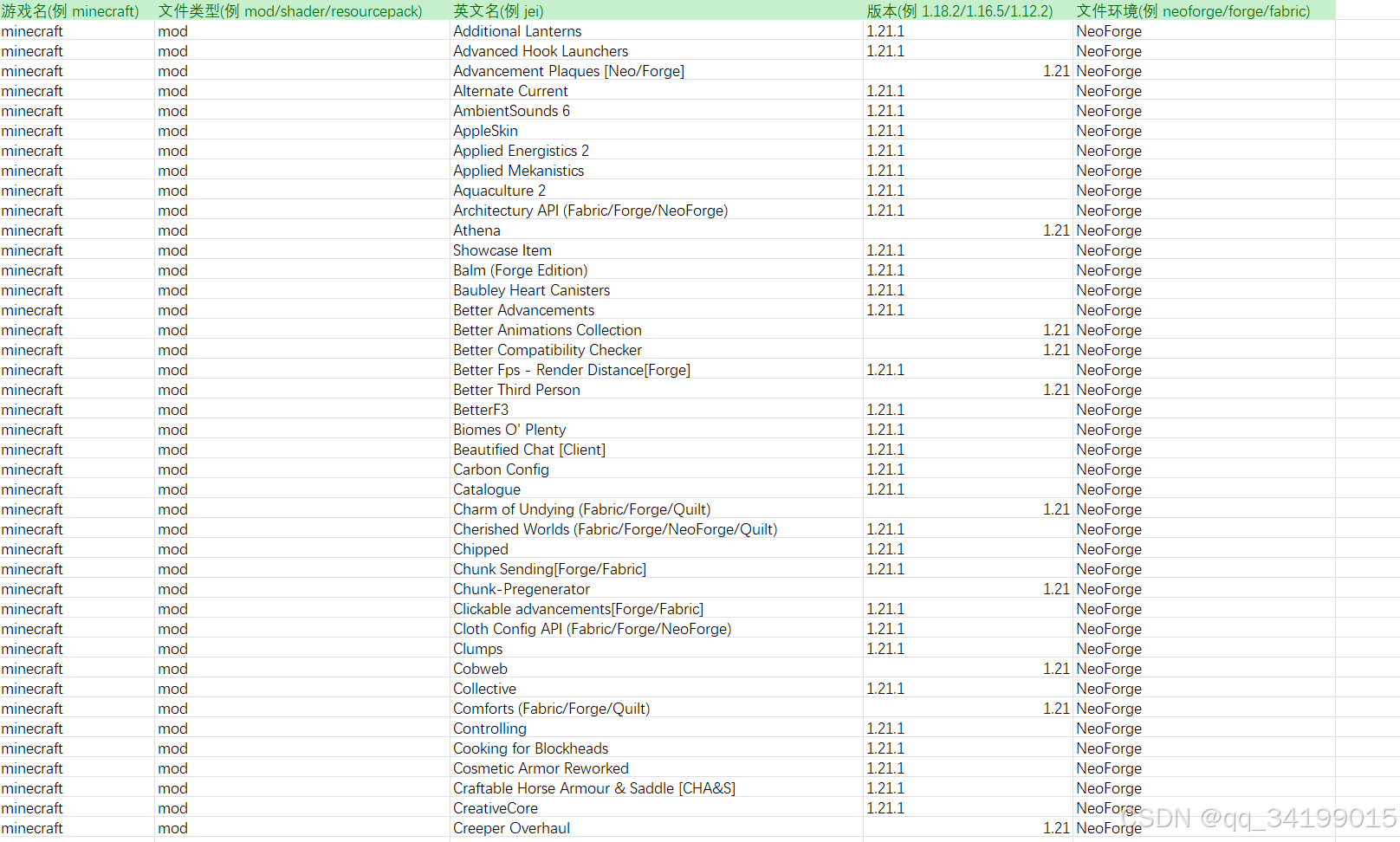Click the 'Cobweb' cell
Viewport: 1400px width, 842px height.
657,669
